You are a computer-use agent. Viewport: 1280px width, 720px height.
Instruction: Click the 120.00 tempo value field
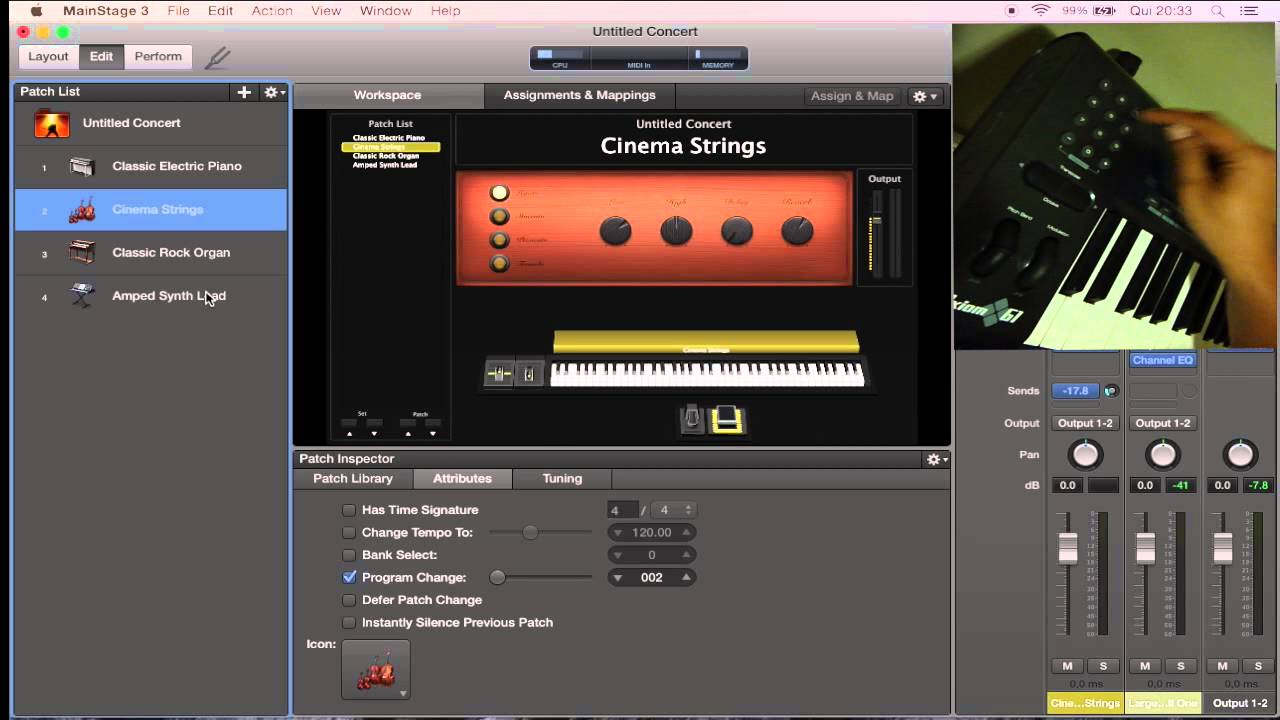651,533
